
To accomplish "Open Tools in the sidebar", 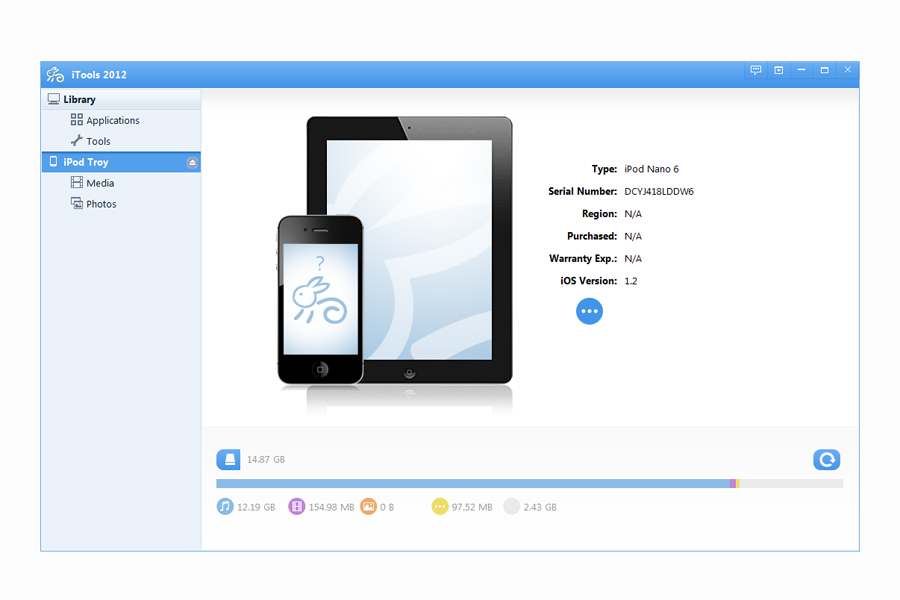I will coord(98,141).
